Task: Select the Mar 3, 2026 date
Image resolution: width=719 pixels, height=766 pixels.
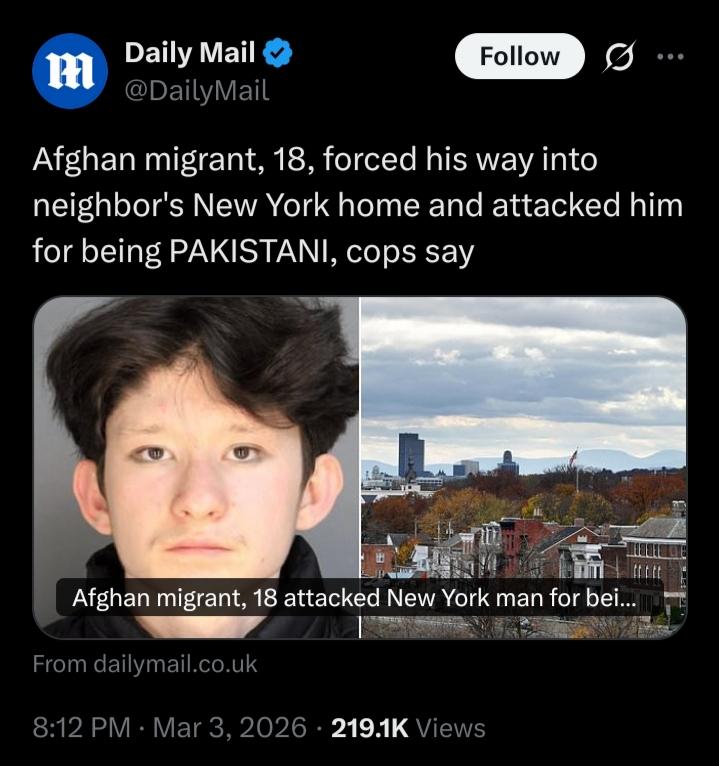Action: 230,727
